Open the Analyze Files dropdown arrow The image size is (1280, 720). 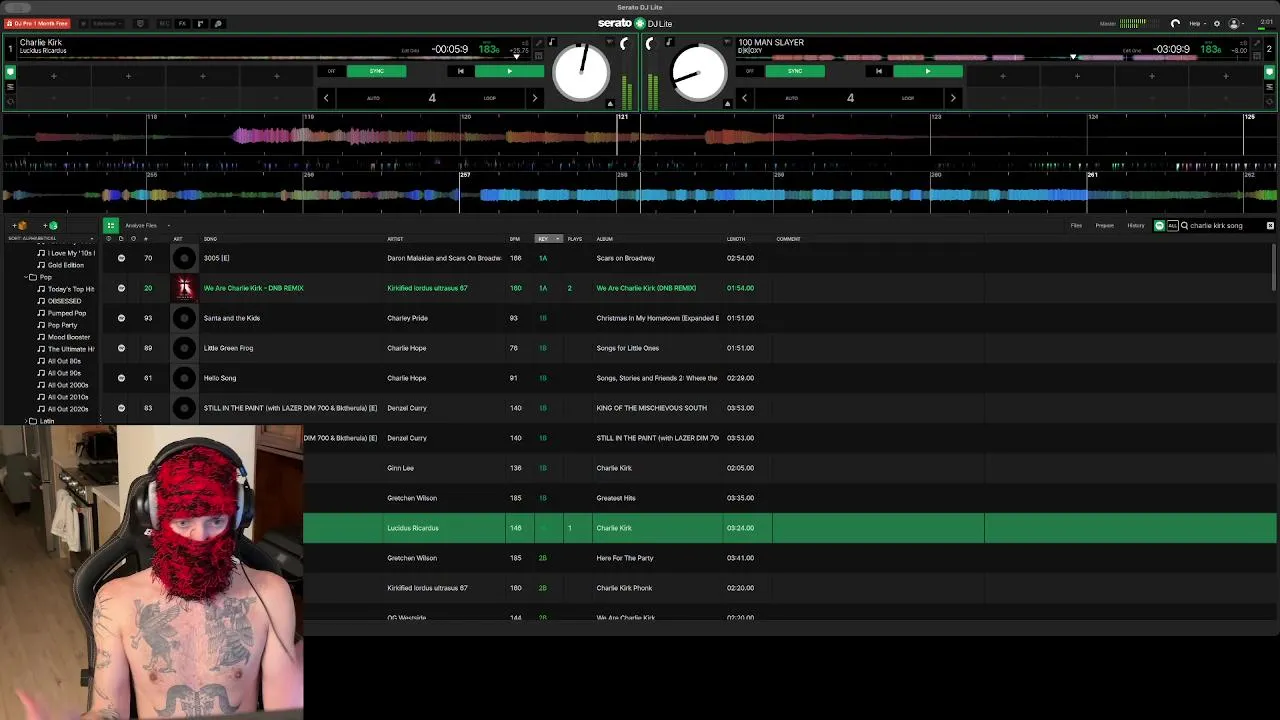tap(168, 226)
